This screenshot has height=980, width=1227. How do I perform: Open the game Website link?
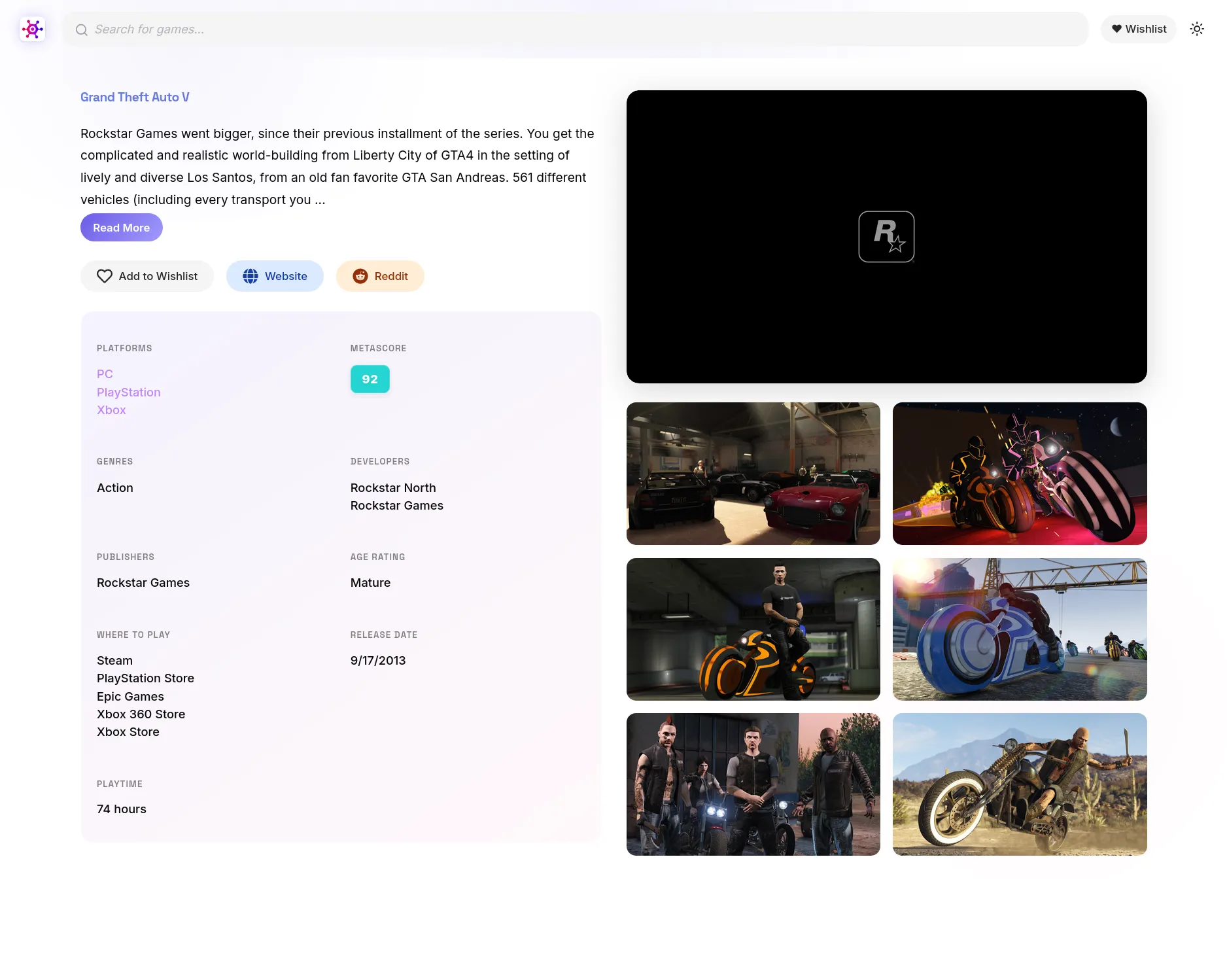pos(275,276)
